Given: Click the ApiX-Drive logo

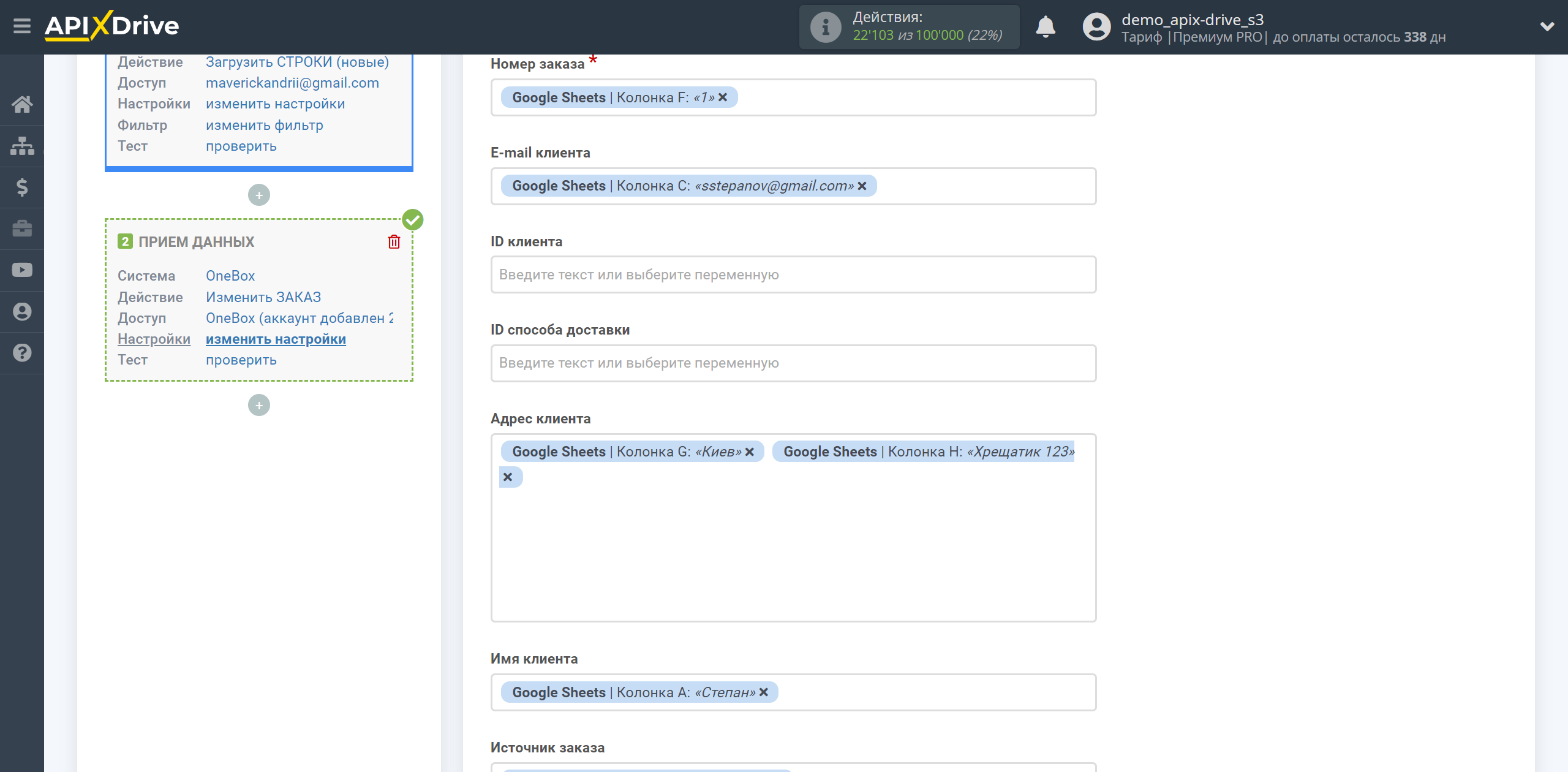Looking at the screenshot, I should coord(112,26).
